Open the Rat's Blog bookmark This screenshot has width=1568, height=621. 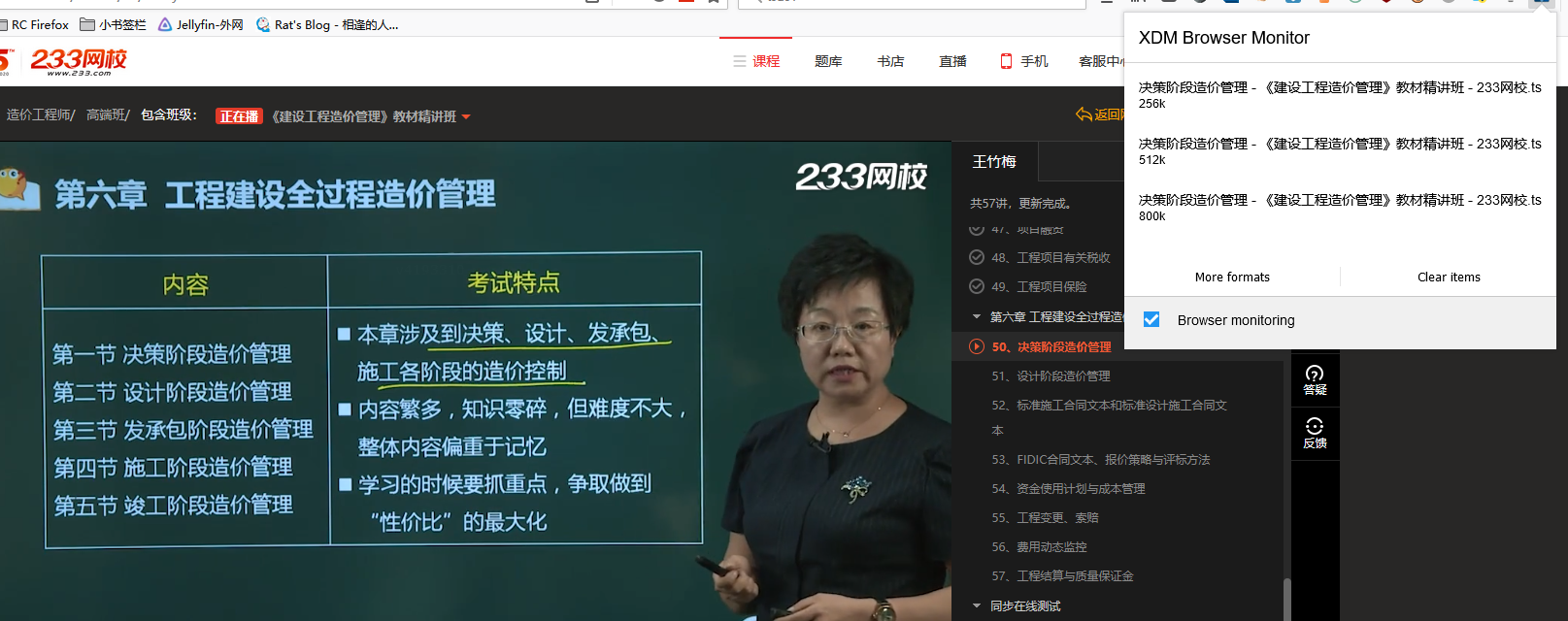click(327, 24)
